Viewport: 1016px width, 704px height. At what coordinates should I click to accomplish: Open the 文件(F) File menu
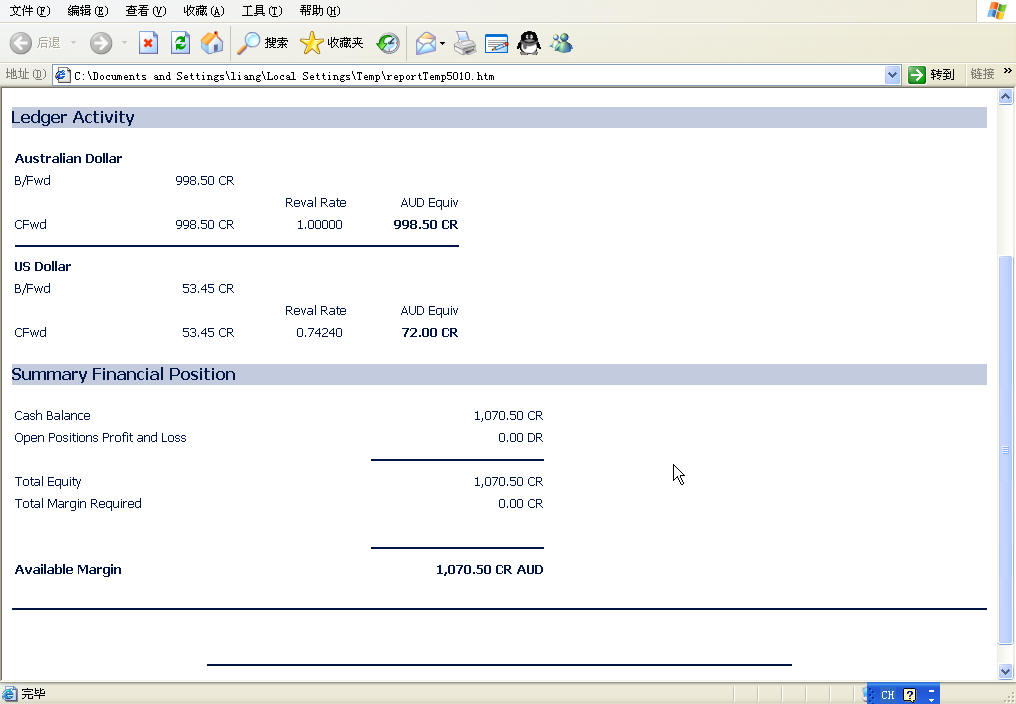(x=29, y=10)
